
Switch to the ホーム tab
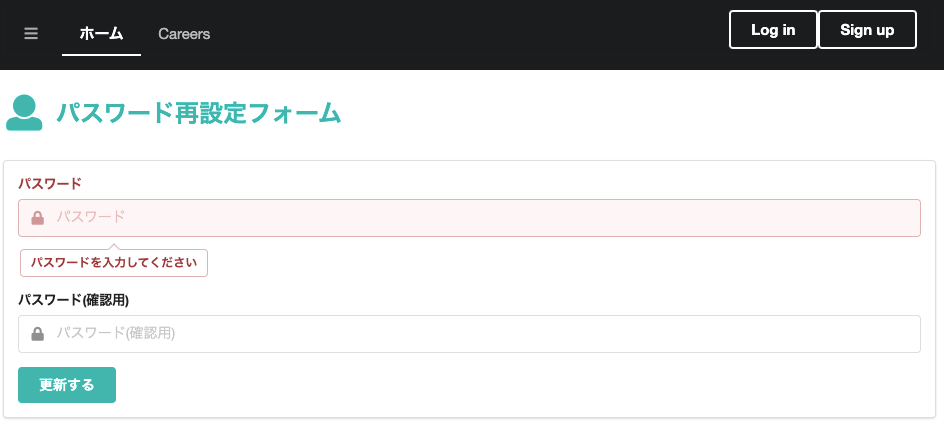[101, 33]
